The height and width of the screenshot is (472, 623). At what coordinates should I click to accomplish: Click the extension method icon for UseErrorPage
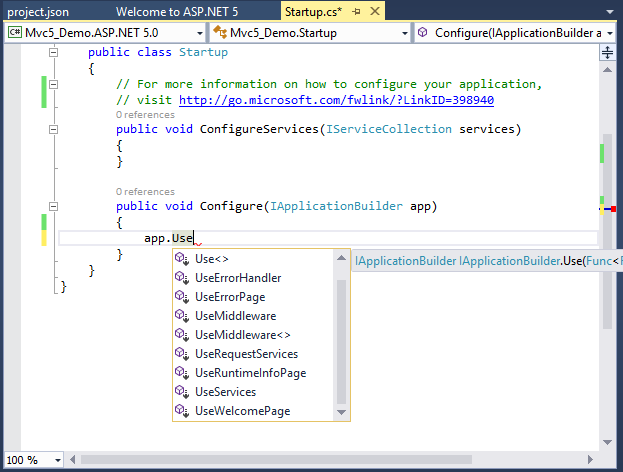point(182,297)
